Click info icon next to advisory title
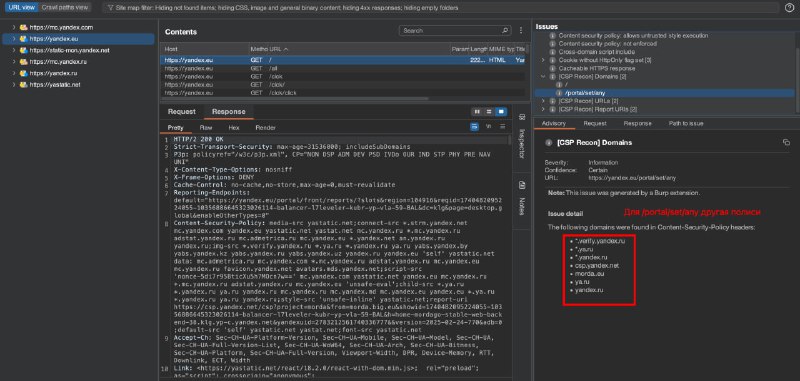The height and width of the screenshot is (381, 800). click(x=549, y=143)
